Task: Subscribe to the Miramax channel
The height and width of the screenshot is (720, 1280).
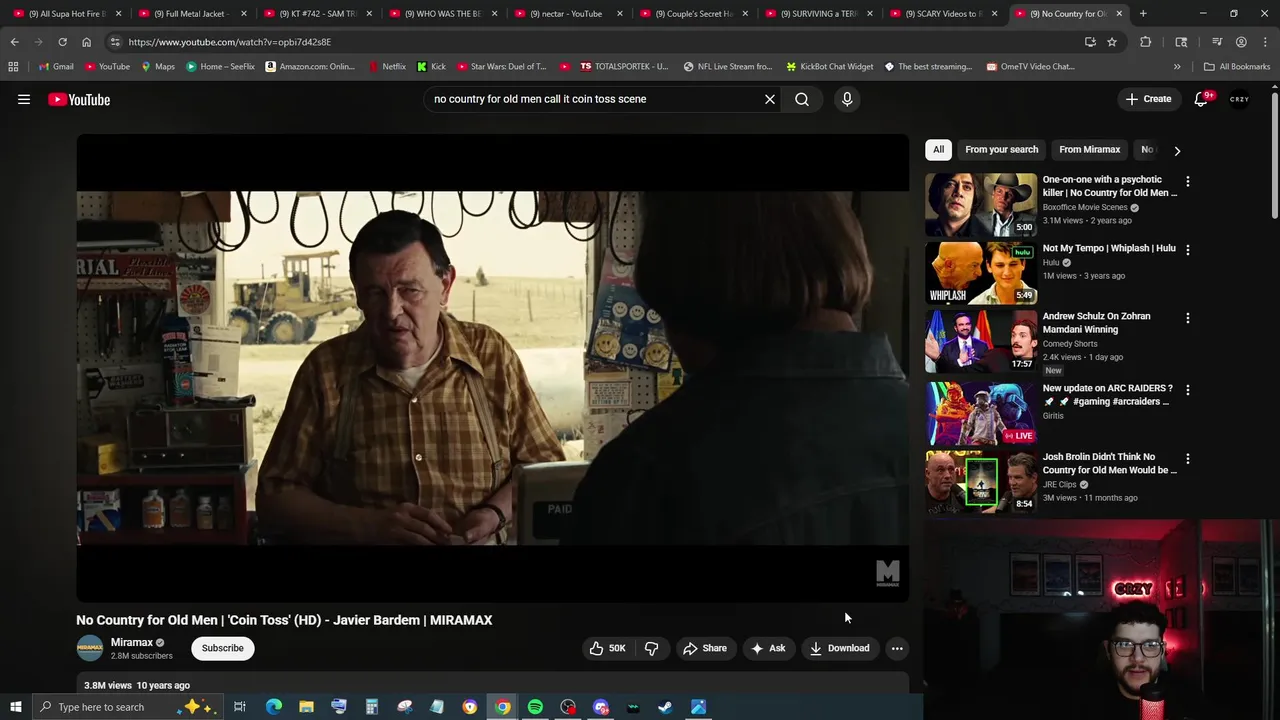Action: pos(222,648)
